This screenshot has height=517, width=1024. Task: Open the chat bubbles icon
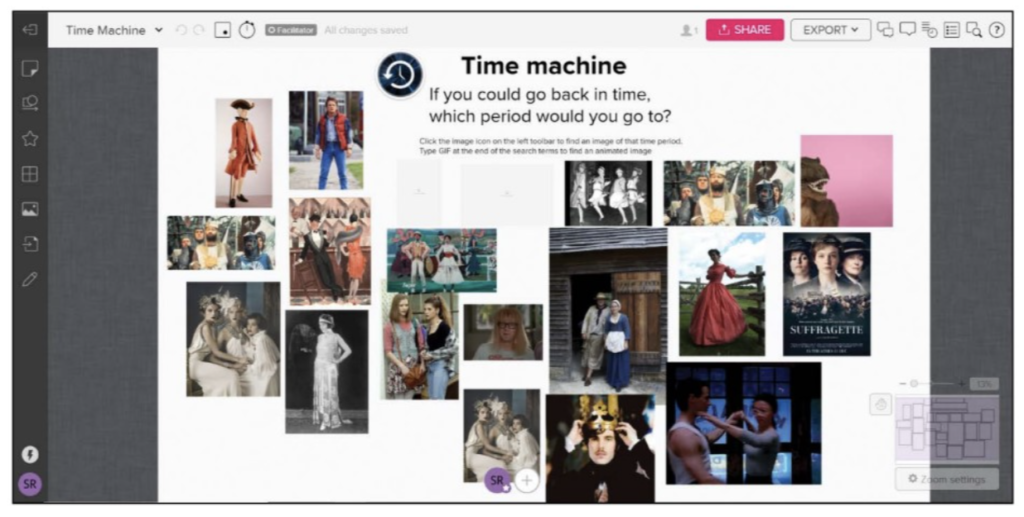point(885,29)
